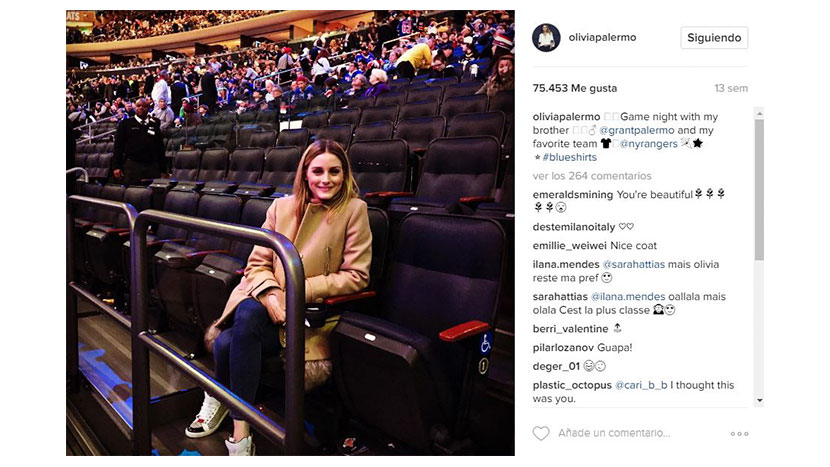830x467 pixels.
Task: Open the #blueshirts hashtag
Action: (x=570, y=157)
